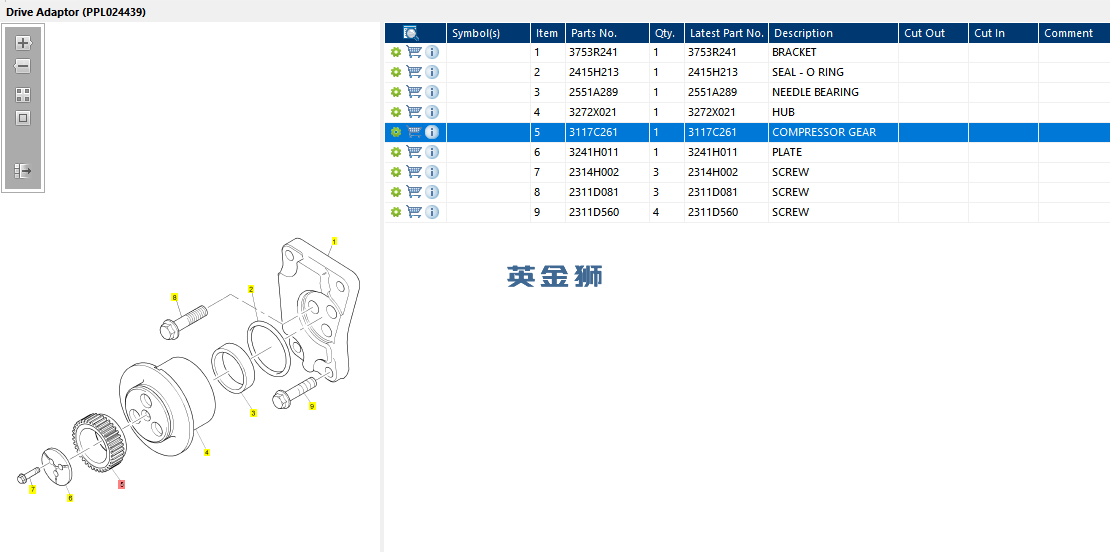Open info for BRACKET row
This screenshot has height=552, width=1110.
432,52
